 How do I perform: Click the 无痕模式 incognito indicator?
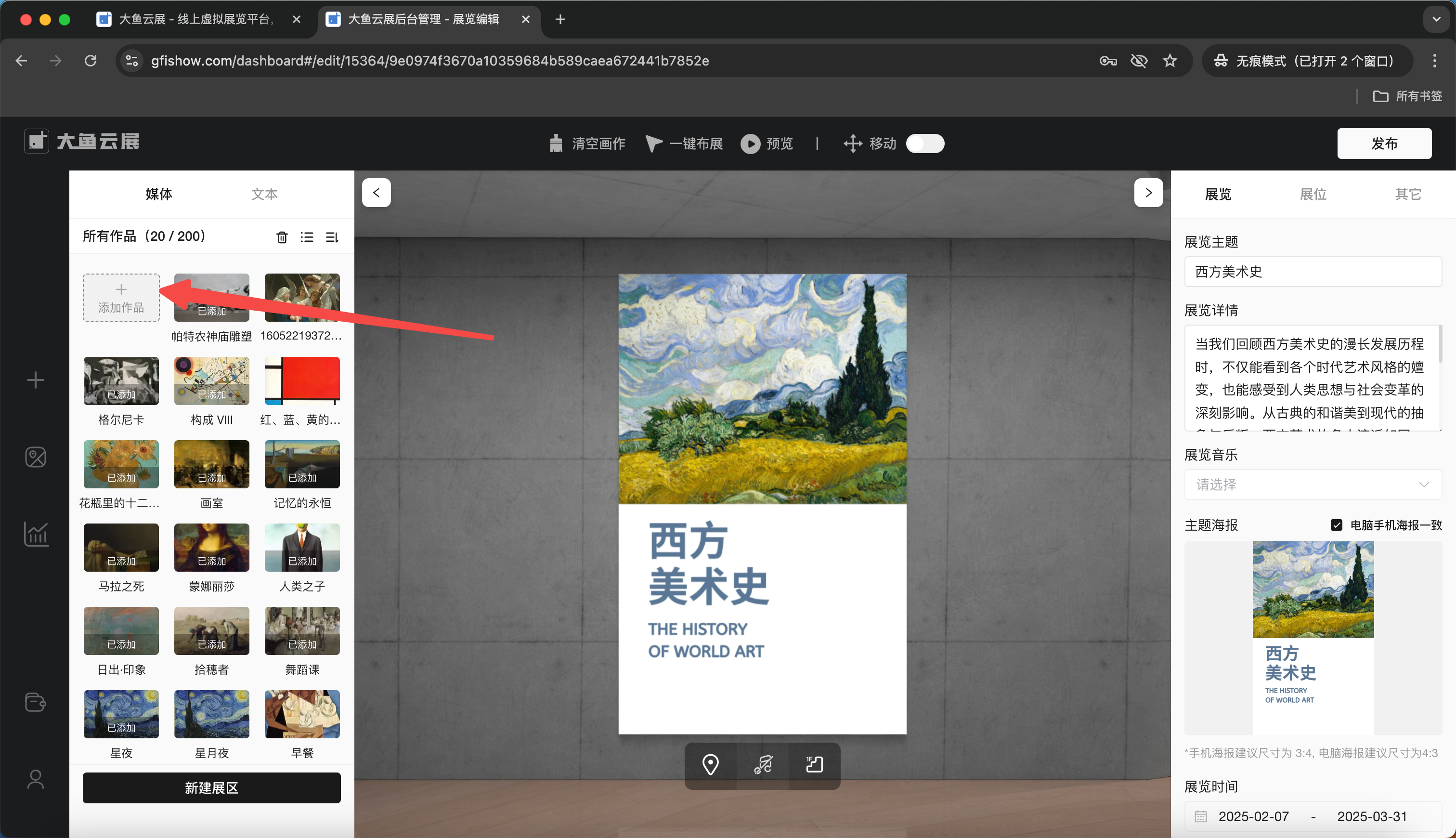1307,60
